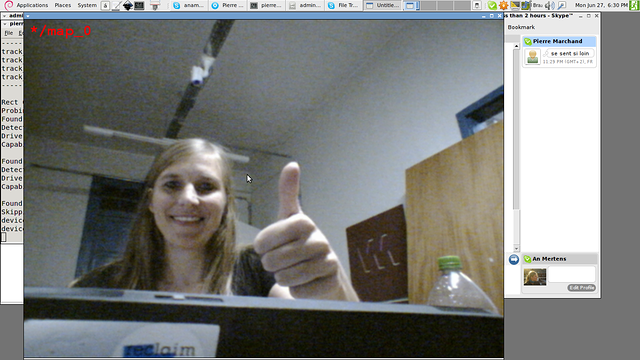Open the Places menu
Viewport: 640px width, 360px height.
[x=63, y=5]
